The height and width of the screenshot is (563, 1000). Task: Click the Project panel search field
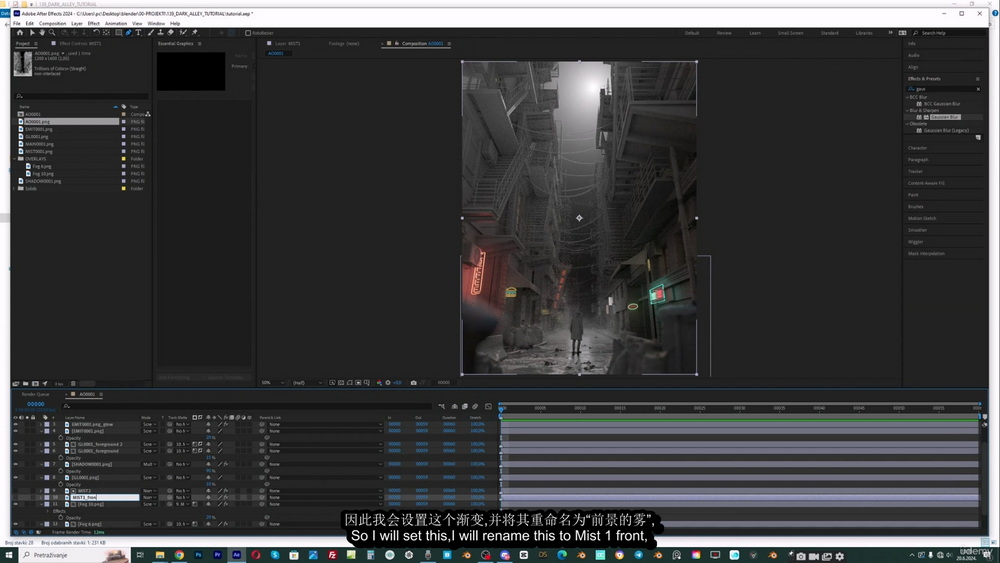click(82, 96)
